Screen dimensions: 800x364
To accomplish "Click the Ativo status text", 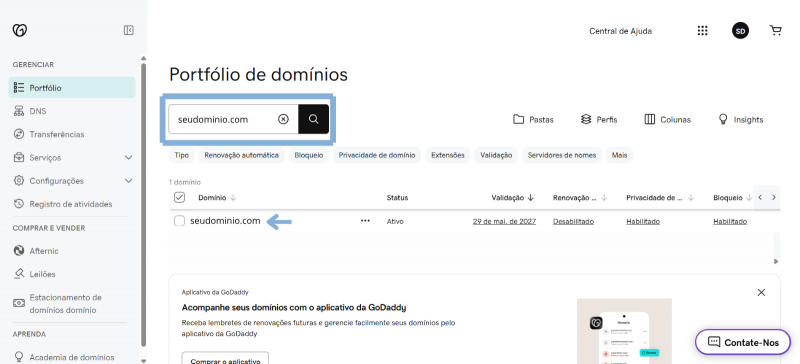I will tap(395, 222).
